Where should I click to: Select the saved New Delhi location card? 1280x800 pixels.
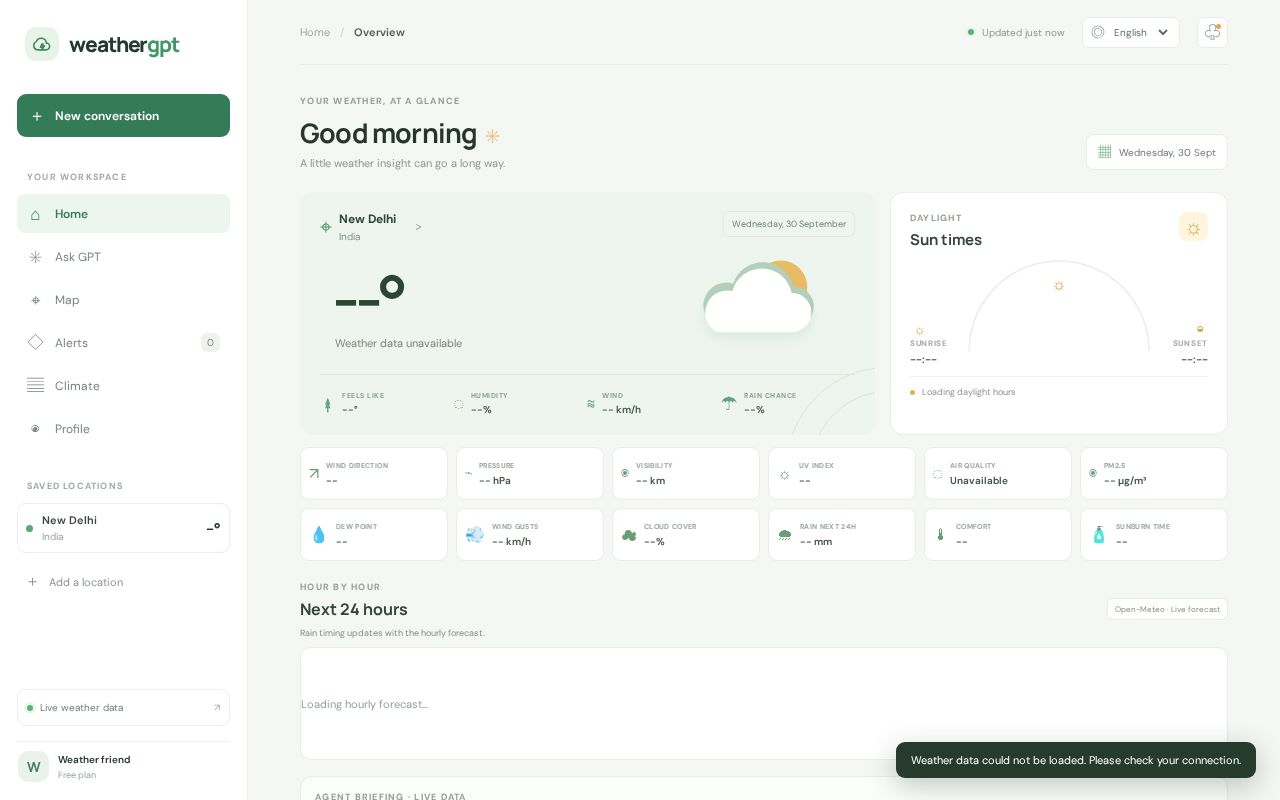(x=123, y=528)
